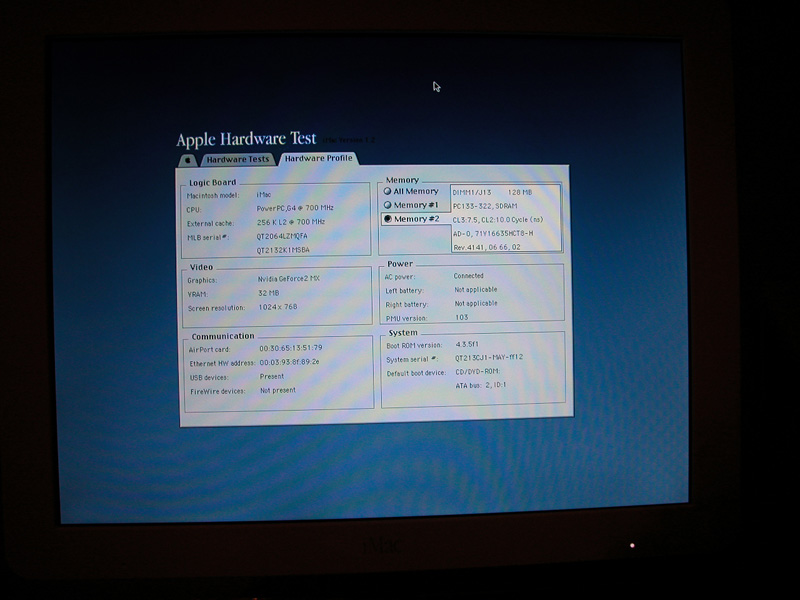
Task: Click the MLB serial number QT2064LZMQFA
Action: tap(284, 236)
